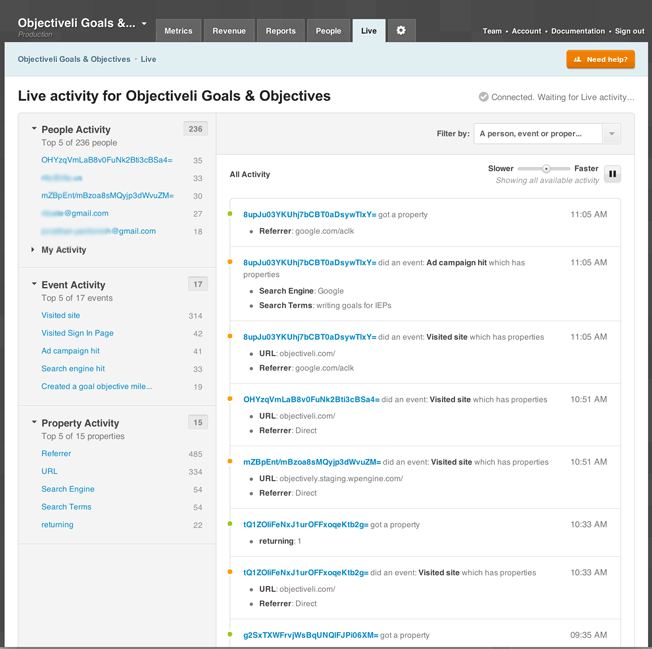Open 8upJu03YKUhj7bCBT0aDsywTlxY= in got a property entry
Viewport: 652px width, 649px height.
tap(309, 215)
